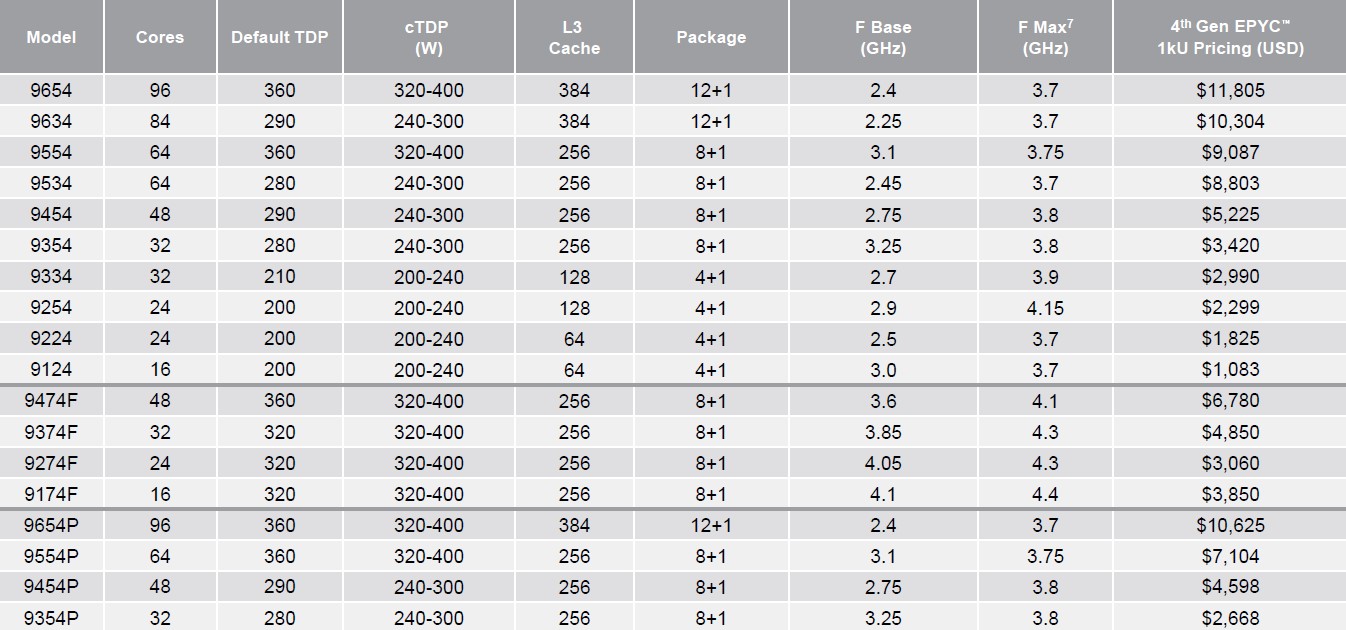
Task: Click the cTDP (W) header cell
Action: click(x=428, y=38)
